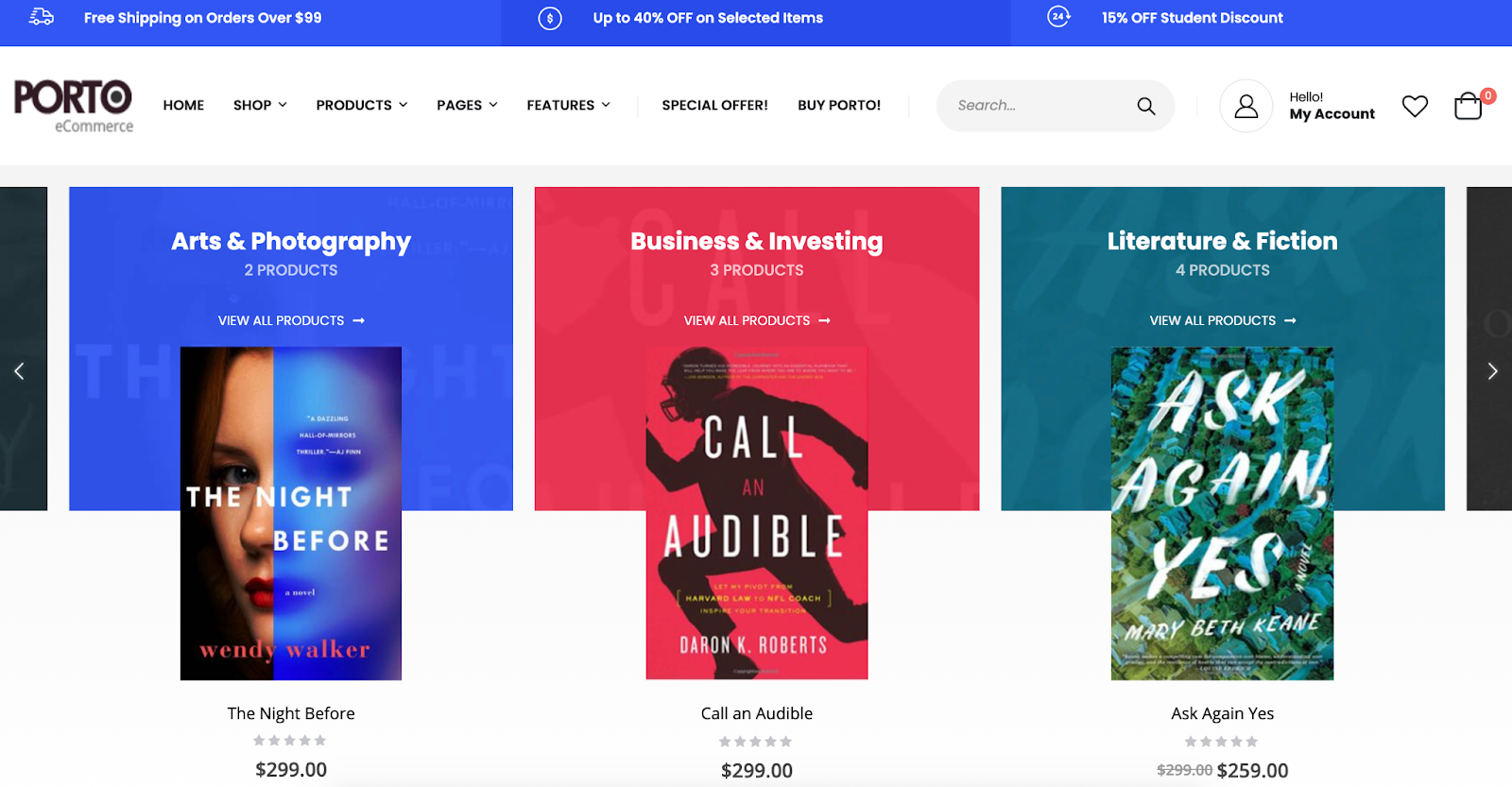
Task: Open the wishlist heart icon
Action: tap(1415, 106)
